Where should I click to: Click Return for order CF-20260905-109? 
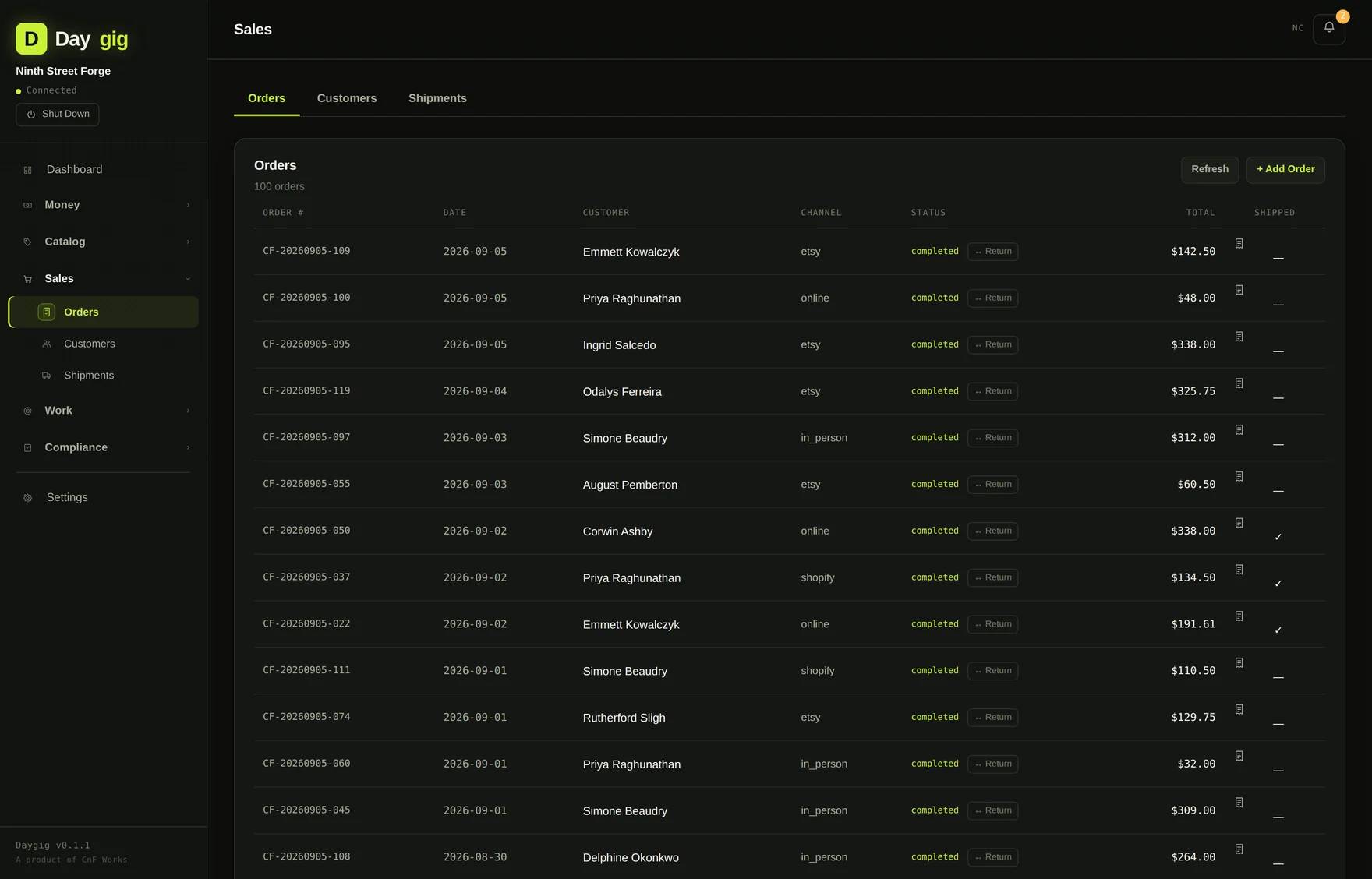[x=993, y=252]
